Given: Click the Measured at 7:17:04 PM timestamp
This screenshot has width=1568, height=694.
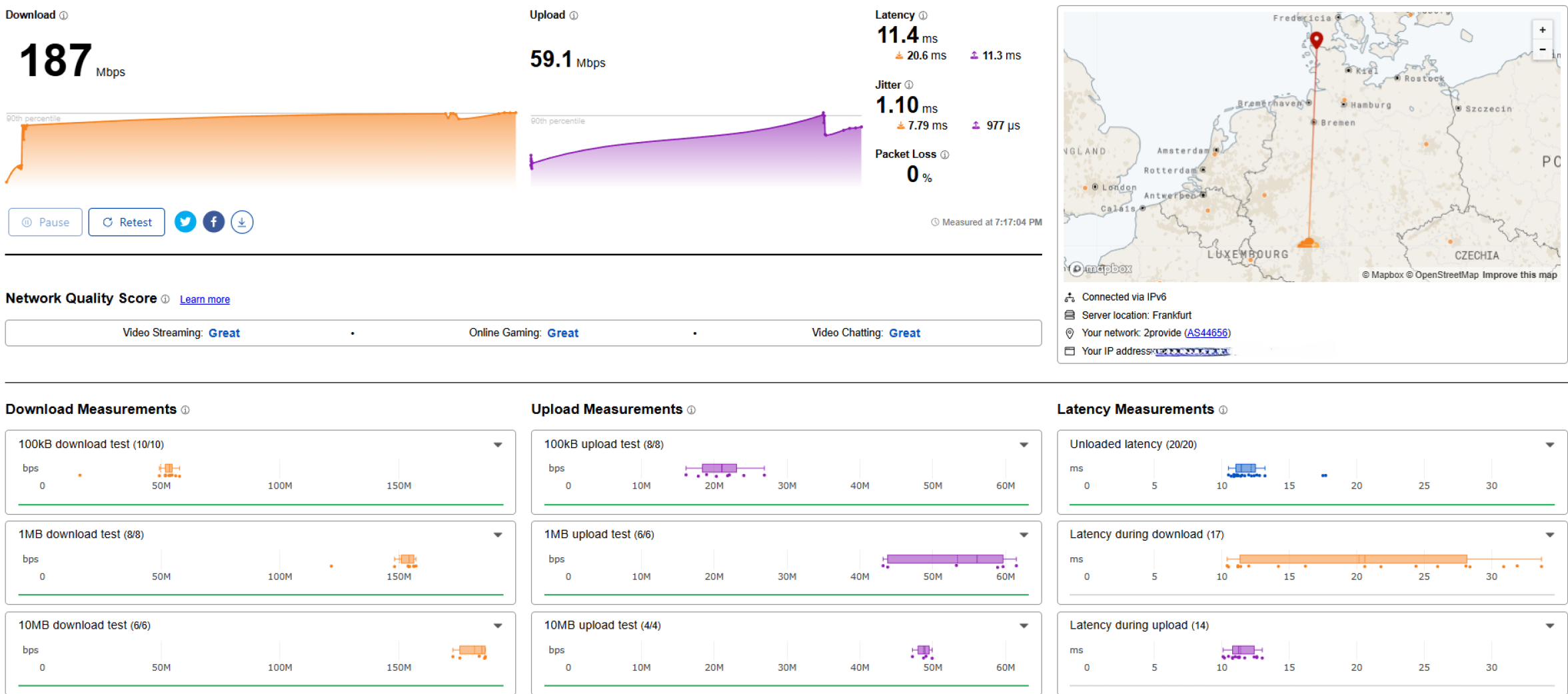Looking at the screenshot, I should [986, 222].
